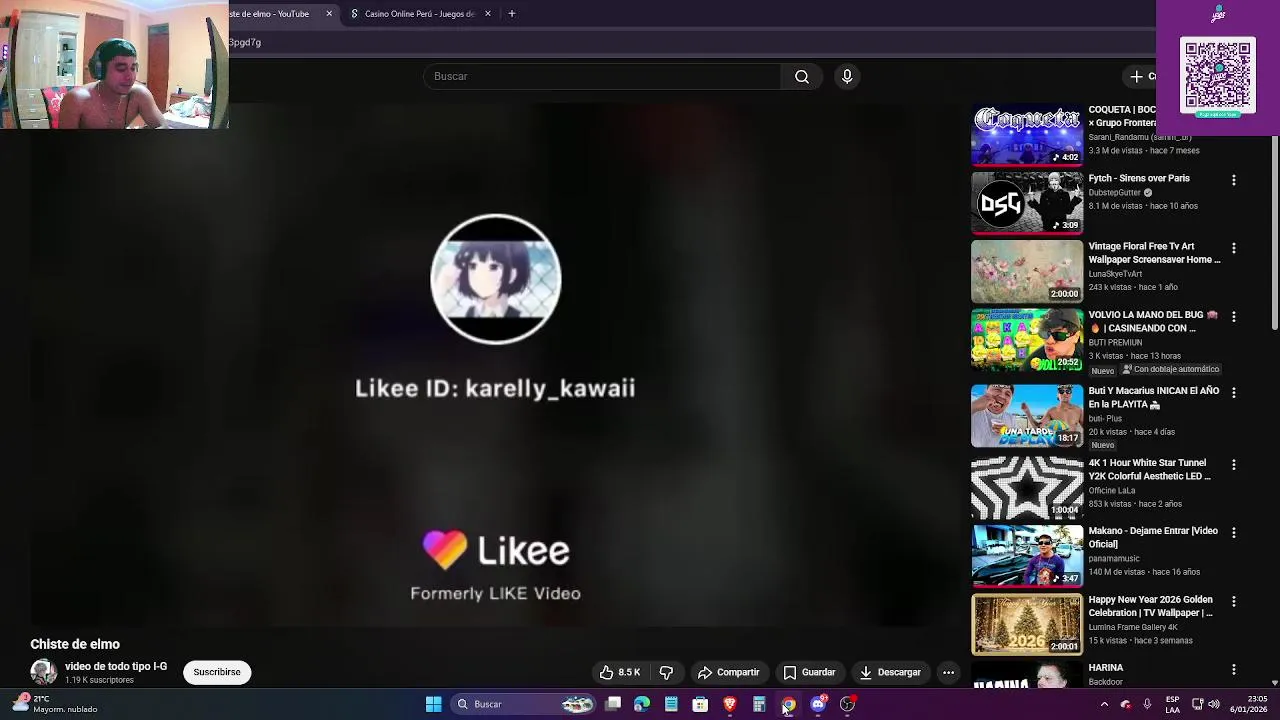Open Microsoft Store from the taskbar
Image resolution: width=1280 pixels, height=720 pixels.
[x=700, y=705]
